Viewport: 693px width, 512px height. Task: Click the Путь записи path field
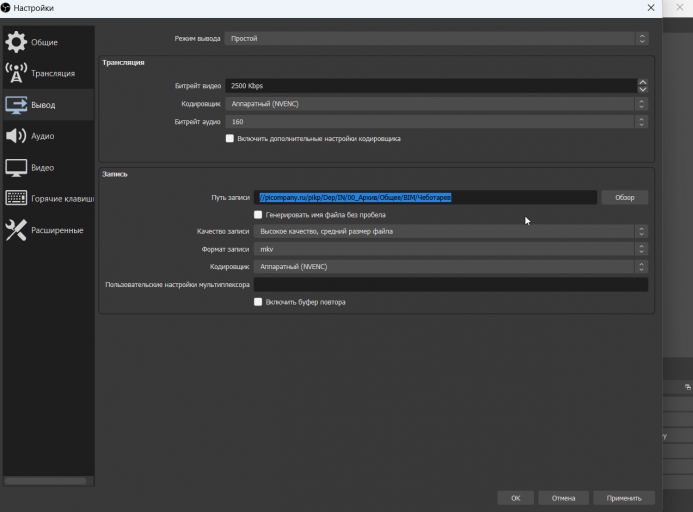coord(425,197)
